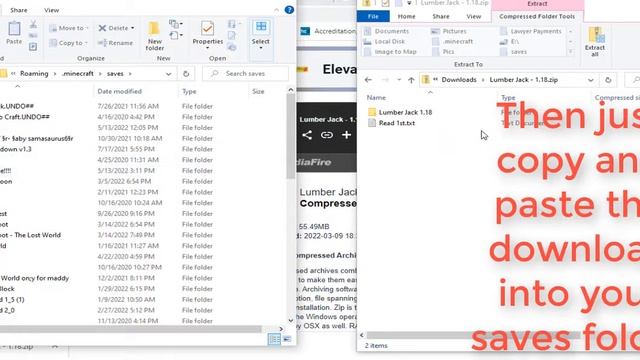This screenshot has height=360, width=640.
Task: Click the Roaming breadcrumb
Action: tap(34, 74)
